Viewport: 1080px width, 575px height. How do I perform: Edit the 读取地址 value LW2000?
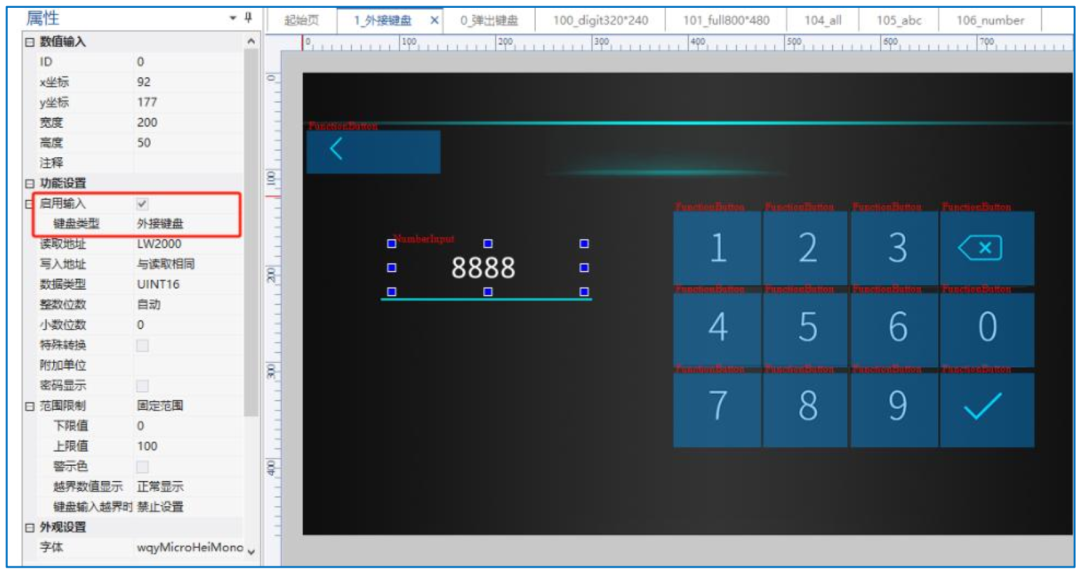pos(159,244)
